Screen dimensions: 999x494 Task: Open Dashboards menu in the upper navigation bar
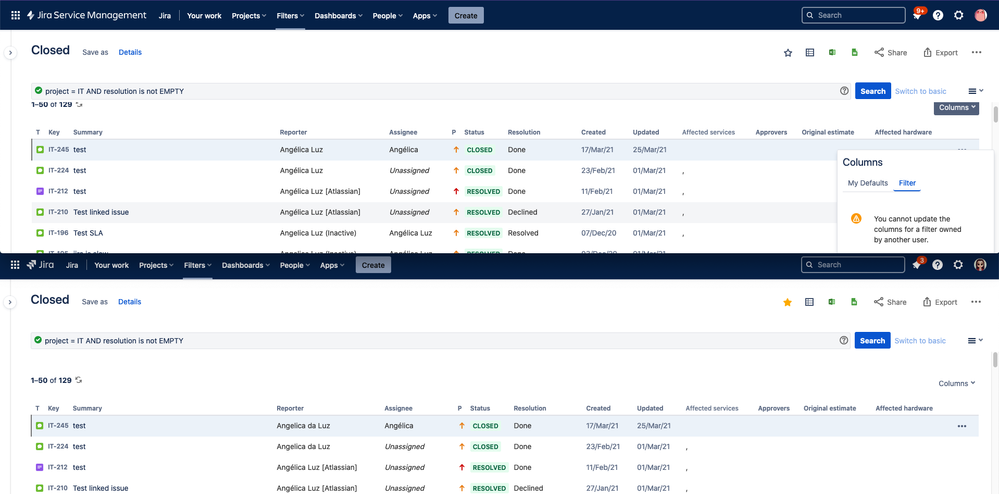click(338, 15)
